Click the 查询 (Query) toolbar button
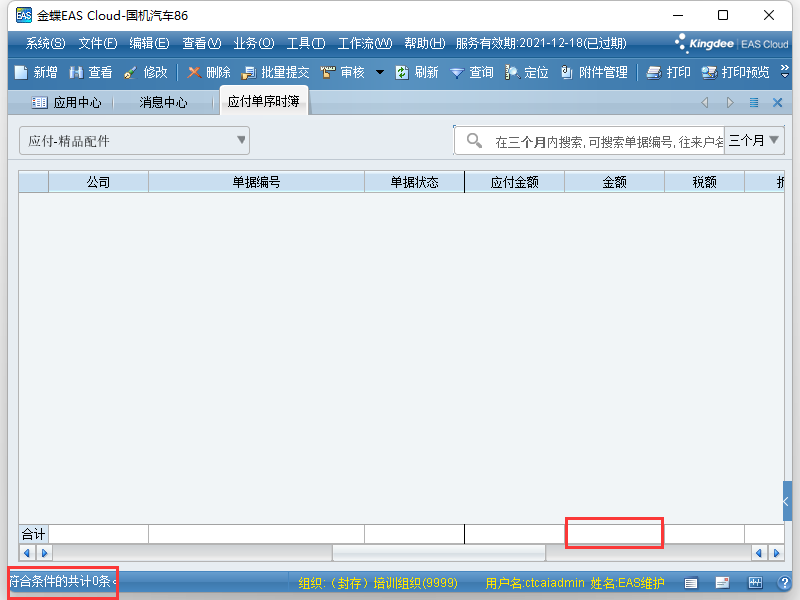800x600 pixels. (471, 73)
